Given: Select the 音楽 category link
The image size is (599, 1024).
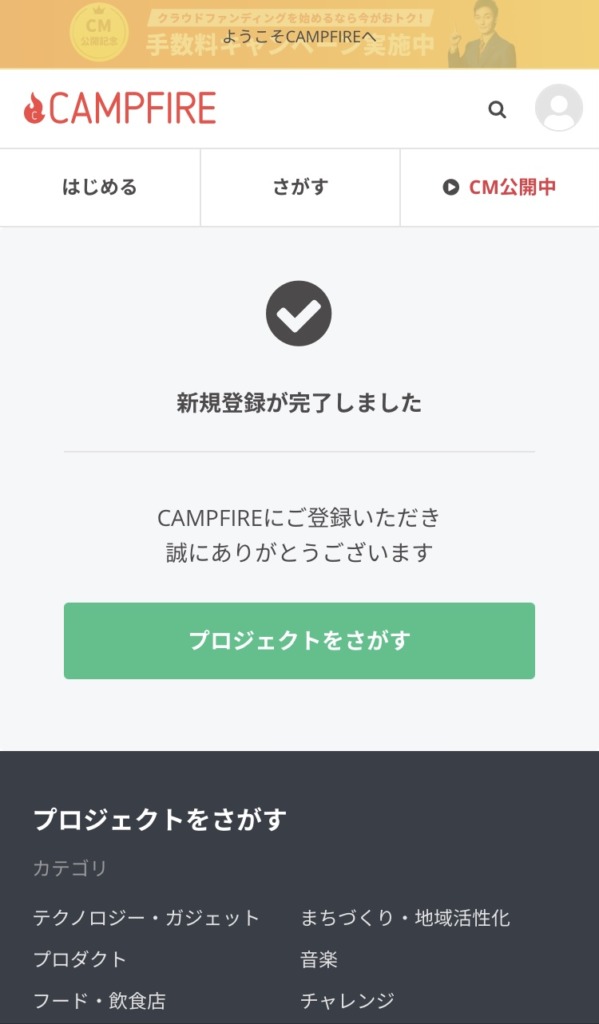Looking at the screenshot, I should [319, 959].
